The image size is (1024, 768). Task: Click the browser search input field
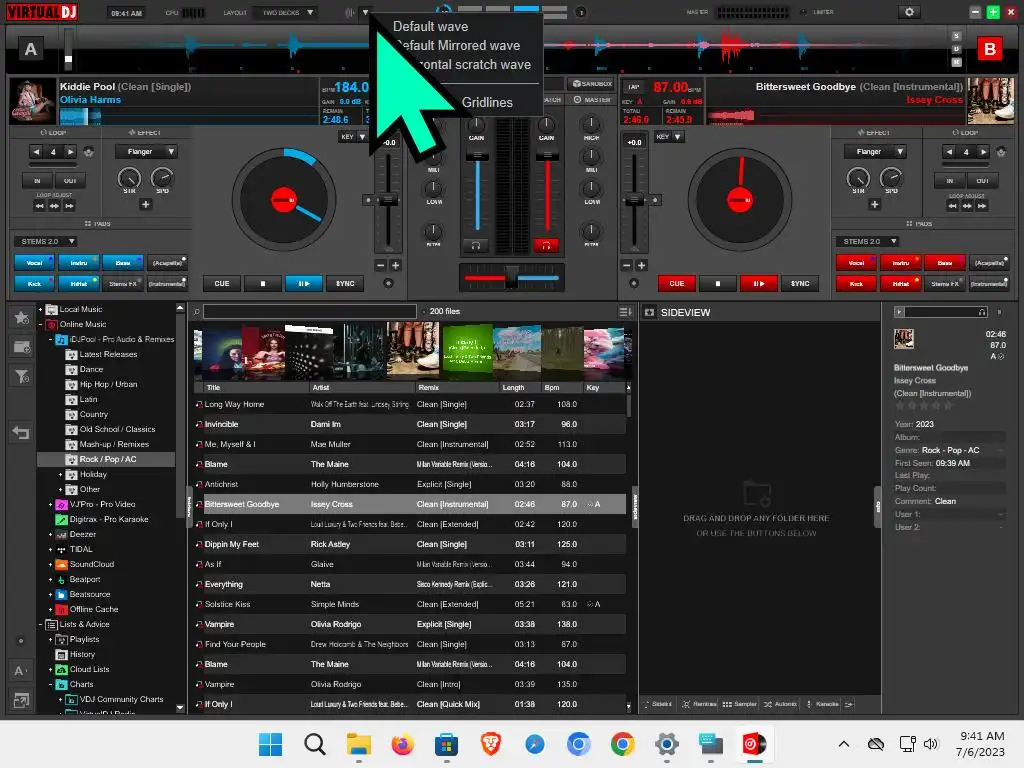pyautogui.click(x=310, y=312)
